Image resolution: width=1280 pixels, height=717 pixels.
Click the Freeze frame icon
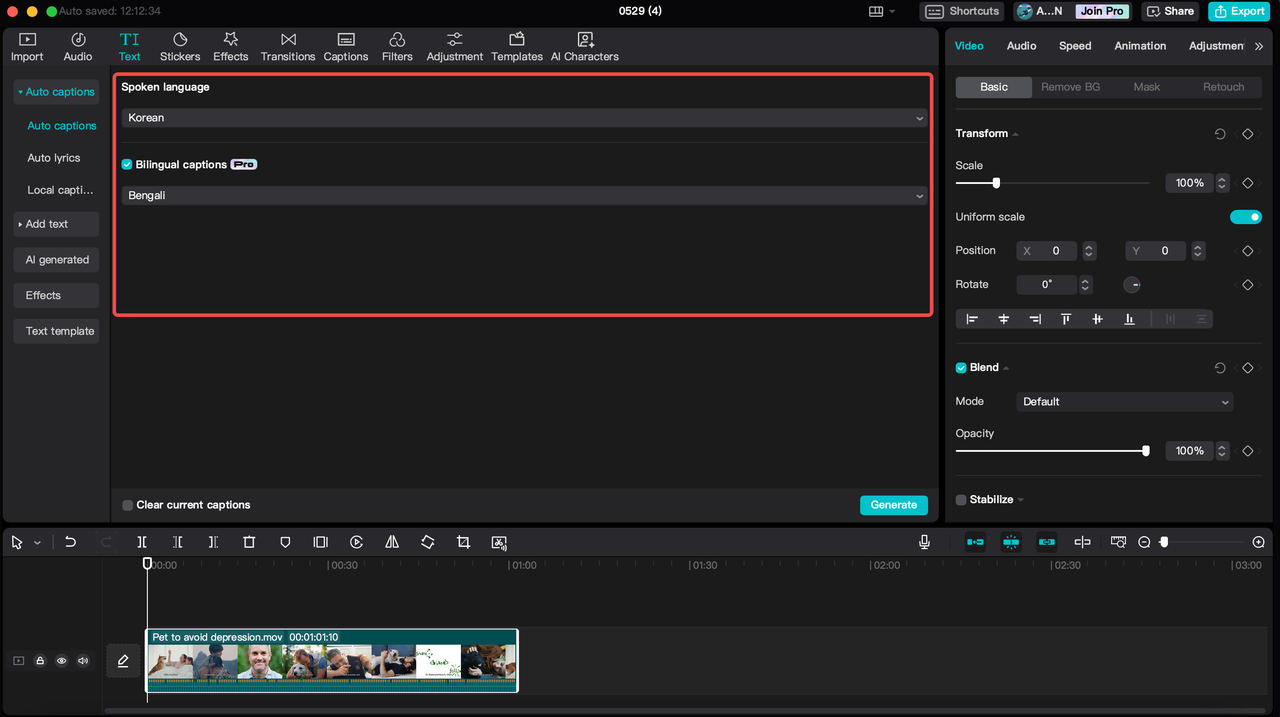pos(320,542)
